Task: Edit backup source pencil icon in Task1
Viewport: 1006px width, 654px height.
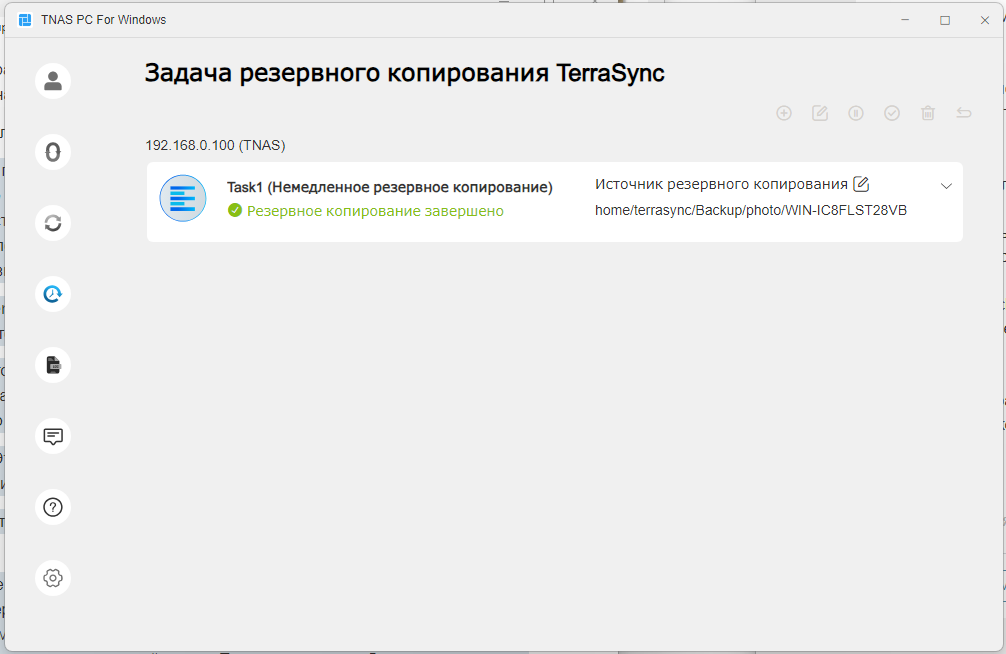Action: (861, 184)
